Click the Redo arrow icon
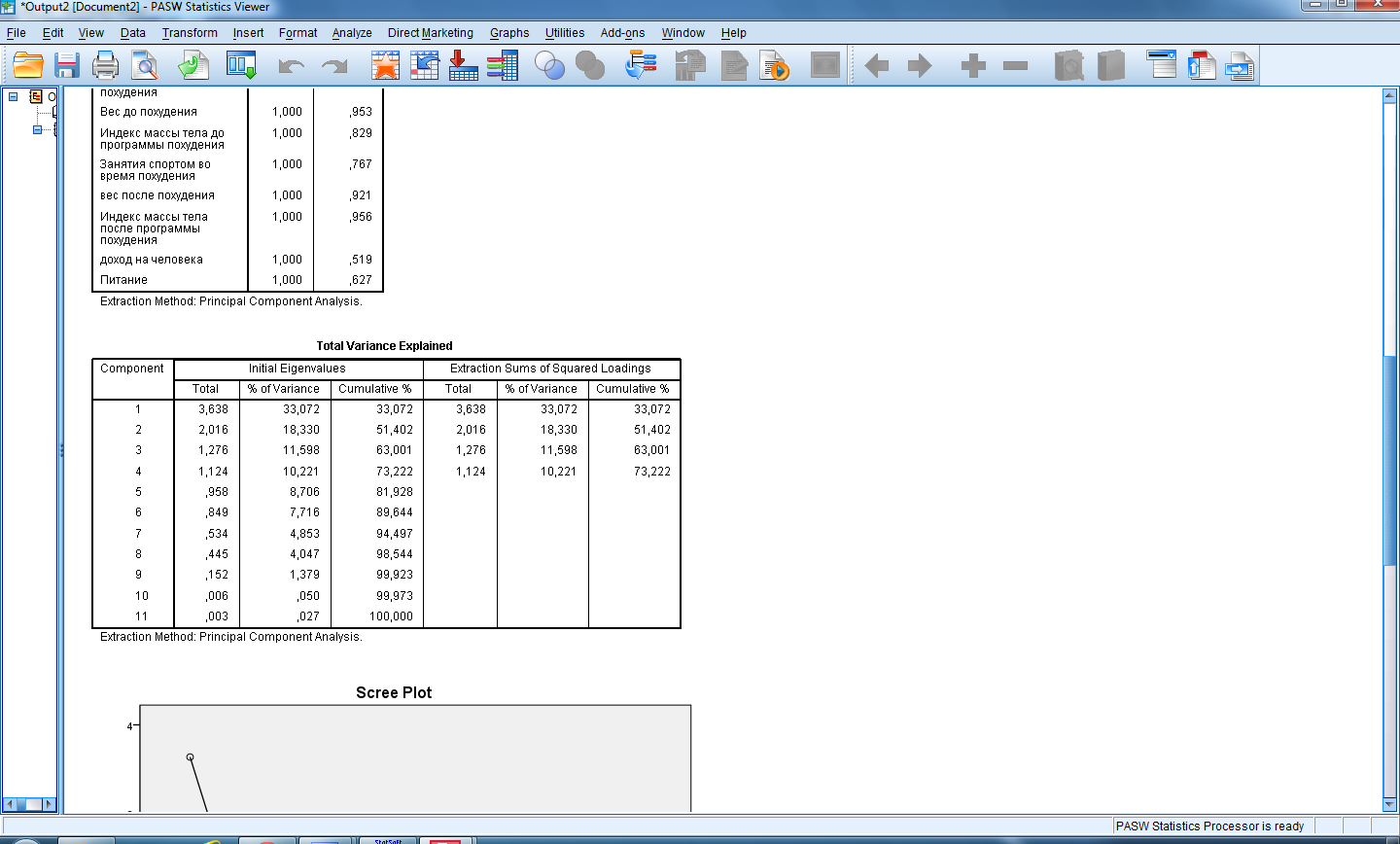1400x844 pixels. (x=334, y=66)
